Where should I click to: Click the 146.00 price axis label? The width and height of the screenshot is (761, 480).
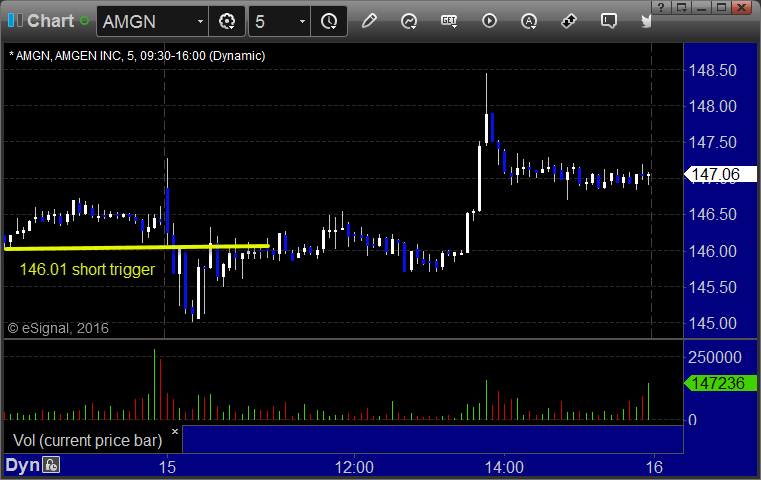712,251
